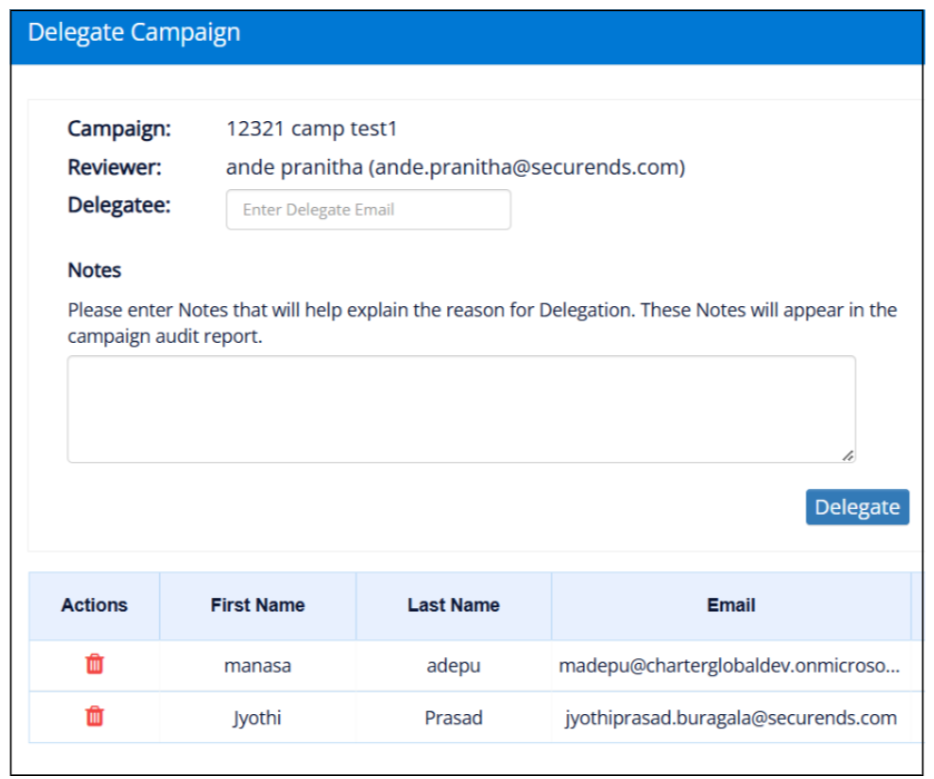The image size is (934, 779).
Task: Click the last name cell adepu
Action: click(453, 665)
